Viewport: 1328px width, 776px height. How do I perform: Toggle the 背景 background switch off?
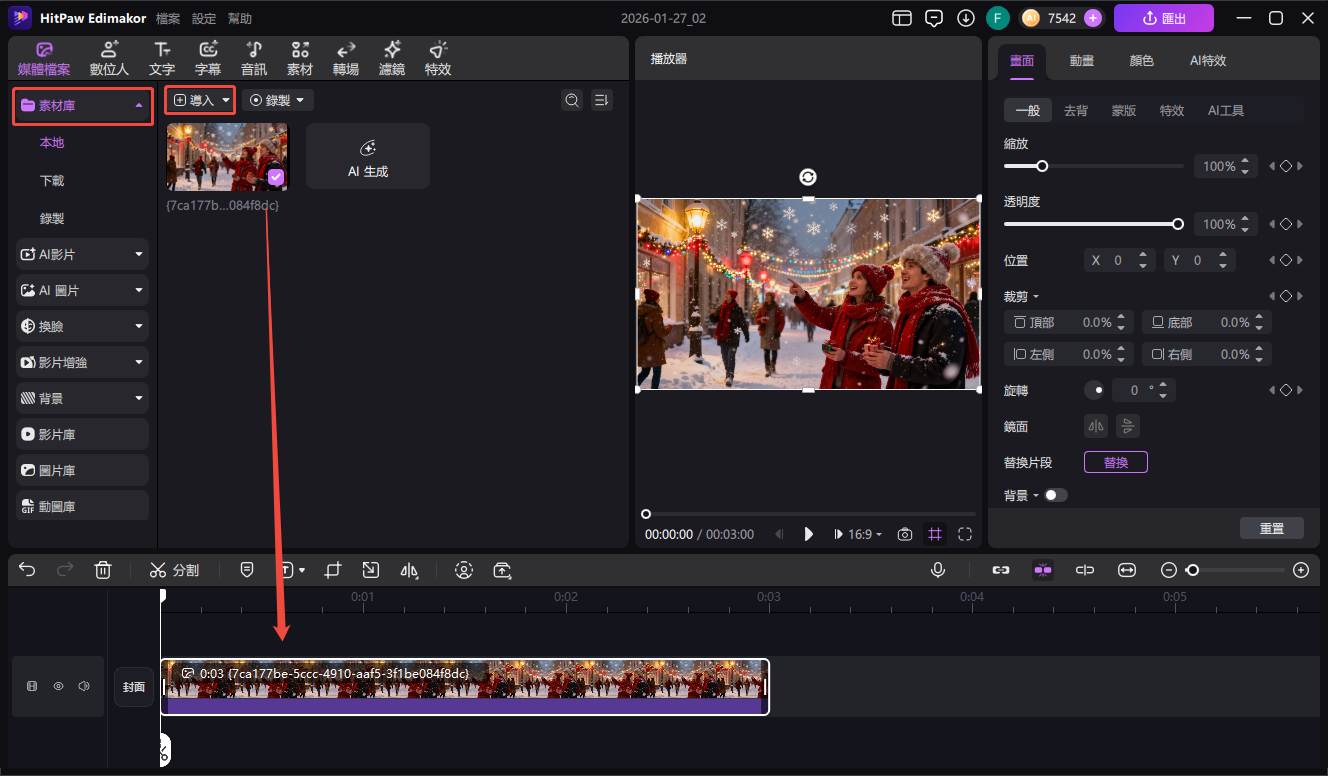pos(1057,494)
